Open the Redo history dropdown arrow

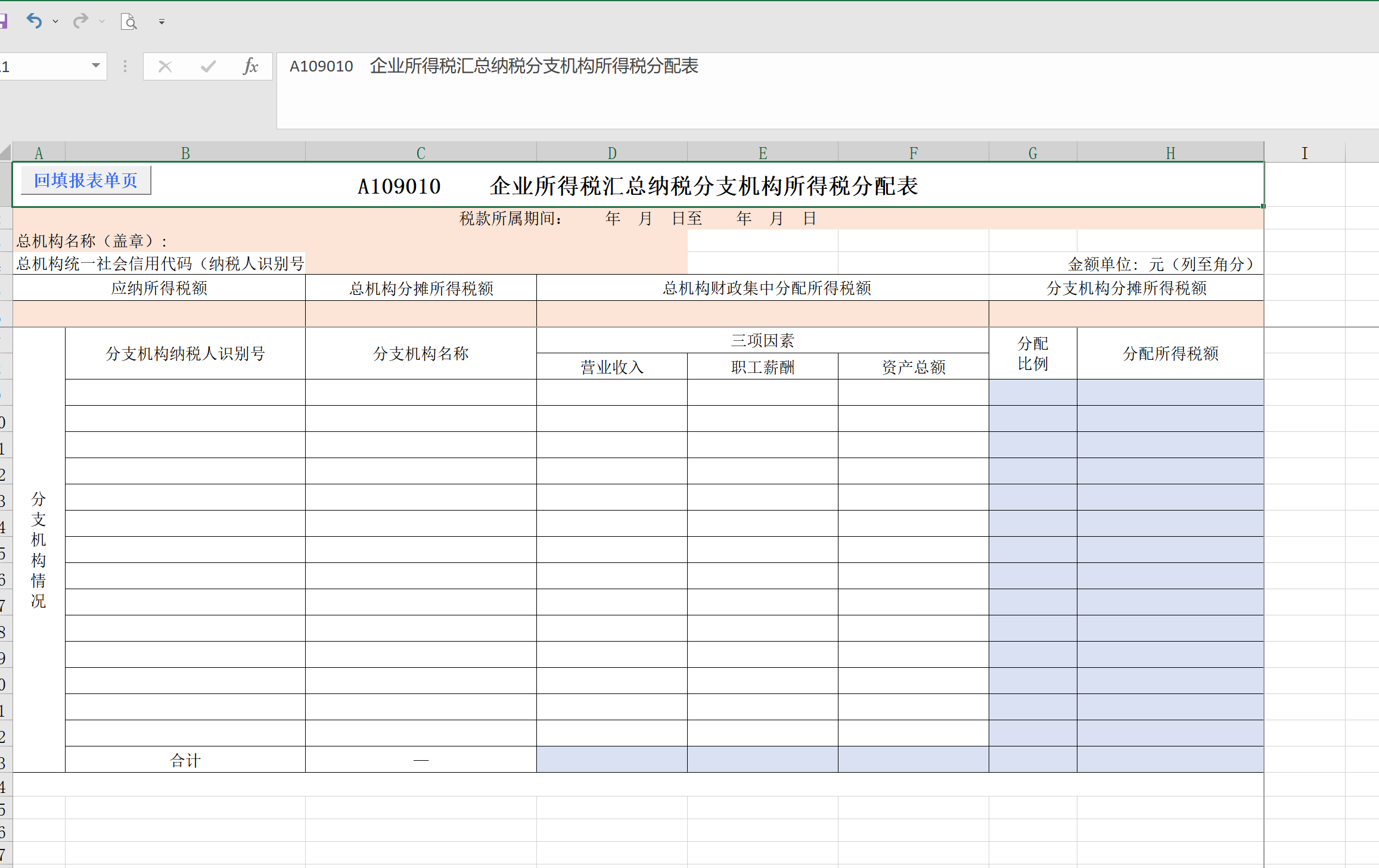pyautogui.click(x=102, y=22)
